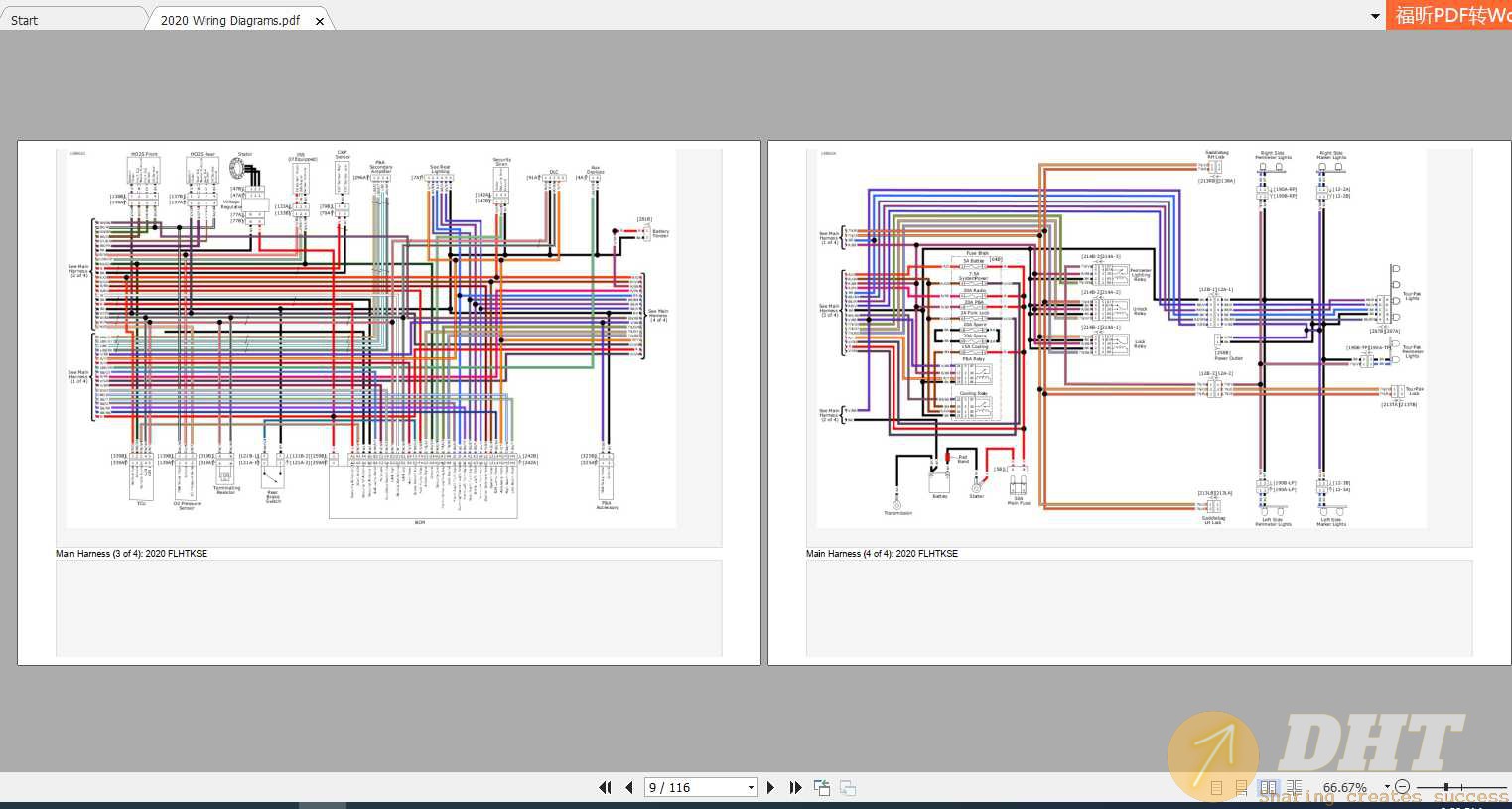Select the facing pages view
Screen dimensions: 1512x809
coord(1268,788)
